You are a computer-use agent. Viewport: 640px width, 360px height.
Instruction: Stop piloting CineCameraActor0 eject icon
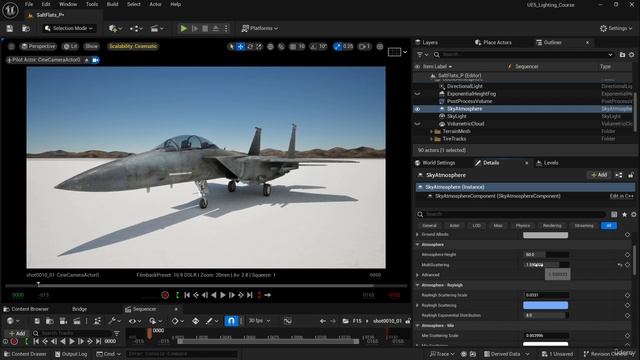click(87, 60)
